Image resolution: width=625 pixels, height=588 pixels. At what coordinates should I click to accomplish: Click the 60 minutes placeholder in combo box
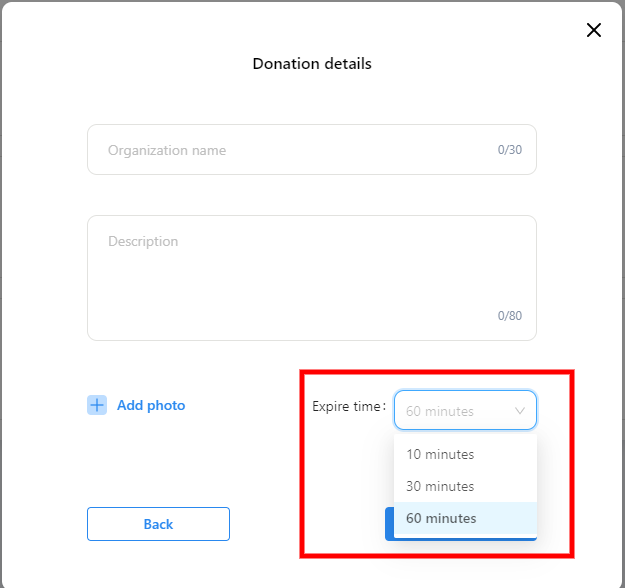click(x=440, y=411)
